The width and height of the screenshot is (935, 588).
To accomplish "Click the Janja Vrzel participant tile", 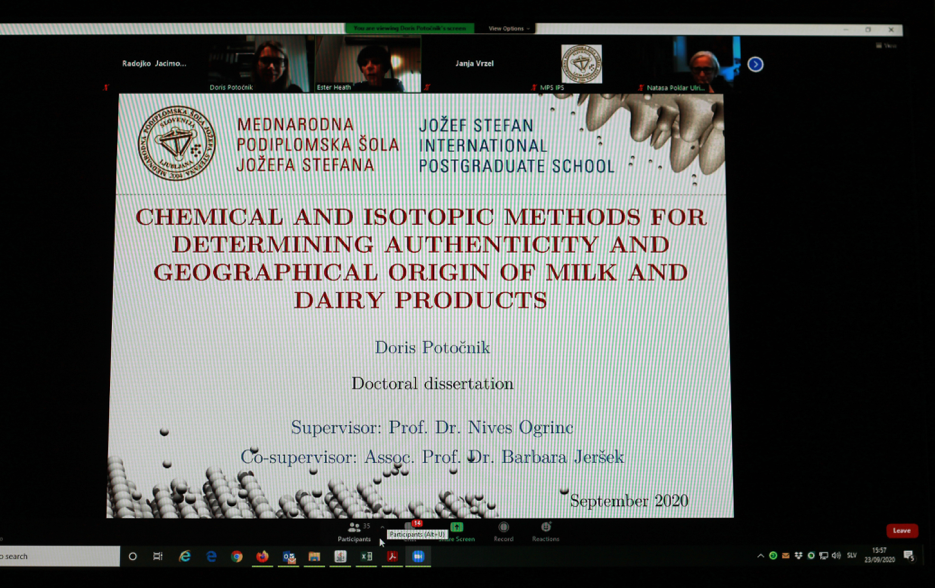I will pos(475,65).
